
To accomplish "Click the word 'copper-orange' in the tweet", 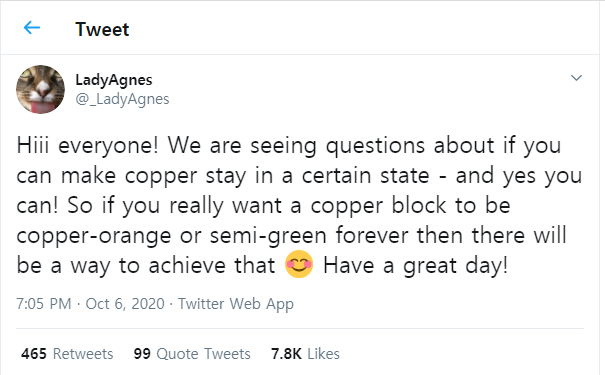I will point(94,236).
